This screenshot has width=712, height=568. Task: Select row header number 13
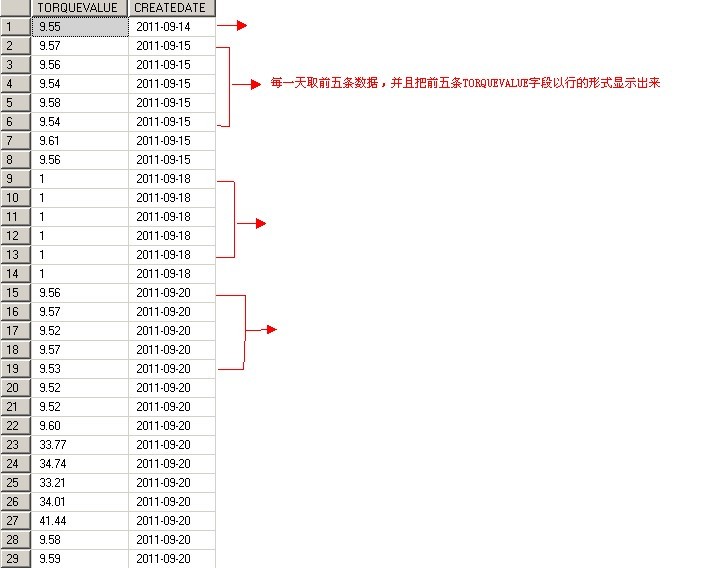coord(15,255)
